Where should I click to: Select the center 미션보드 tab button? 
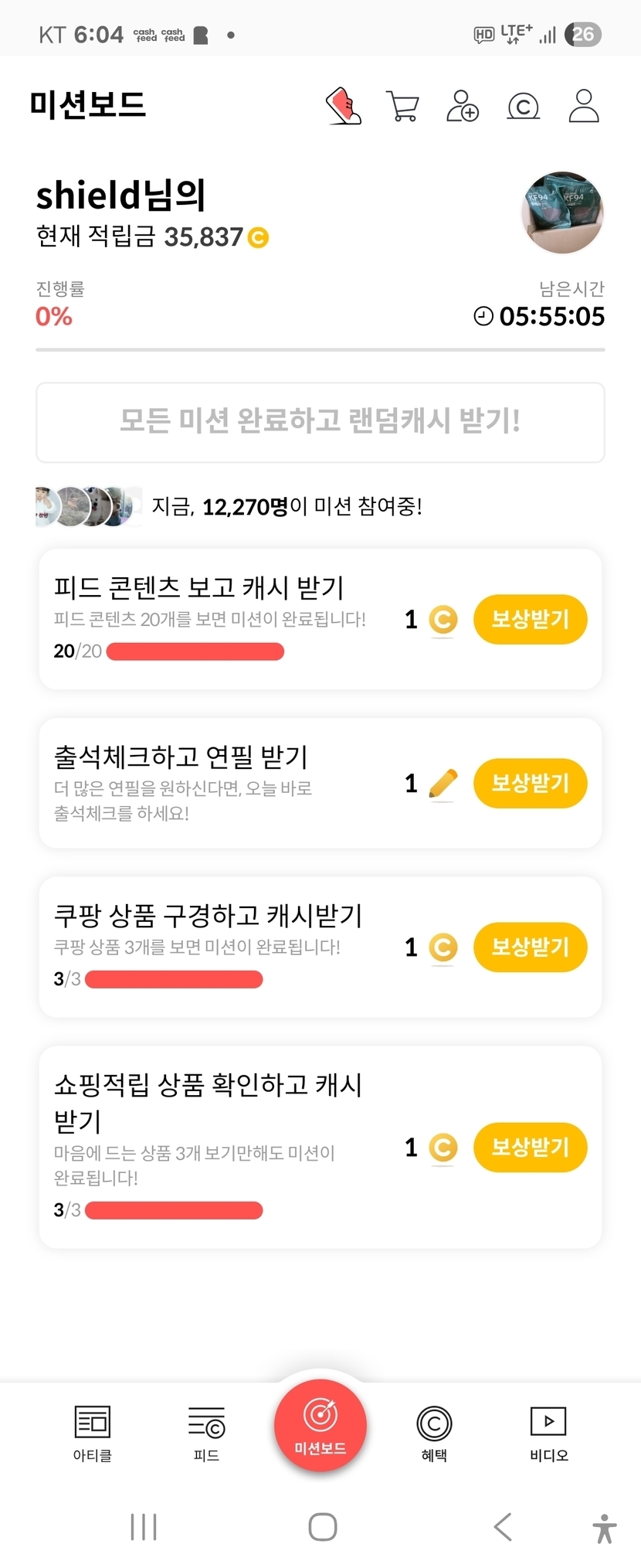pyautogui.click(x=320, y=1425)
